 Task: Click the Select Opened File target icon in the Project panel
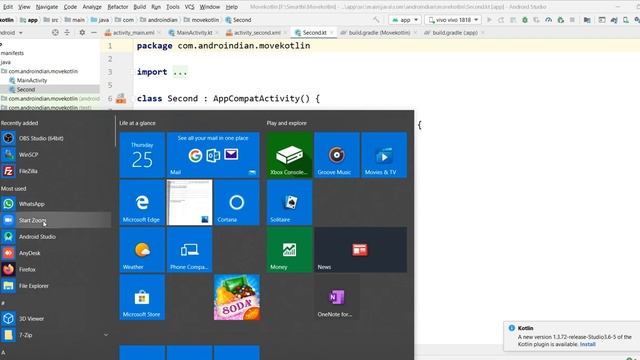[55, 32]
